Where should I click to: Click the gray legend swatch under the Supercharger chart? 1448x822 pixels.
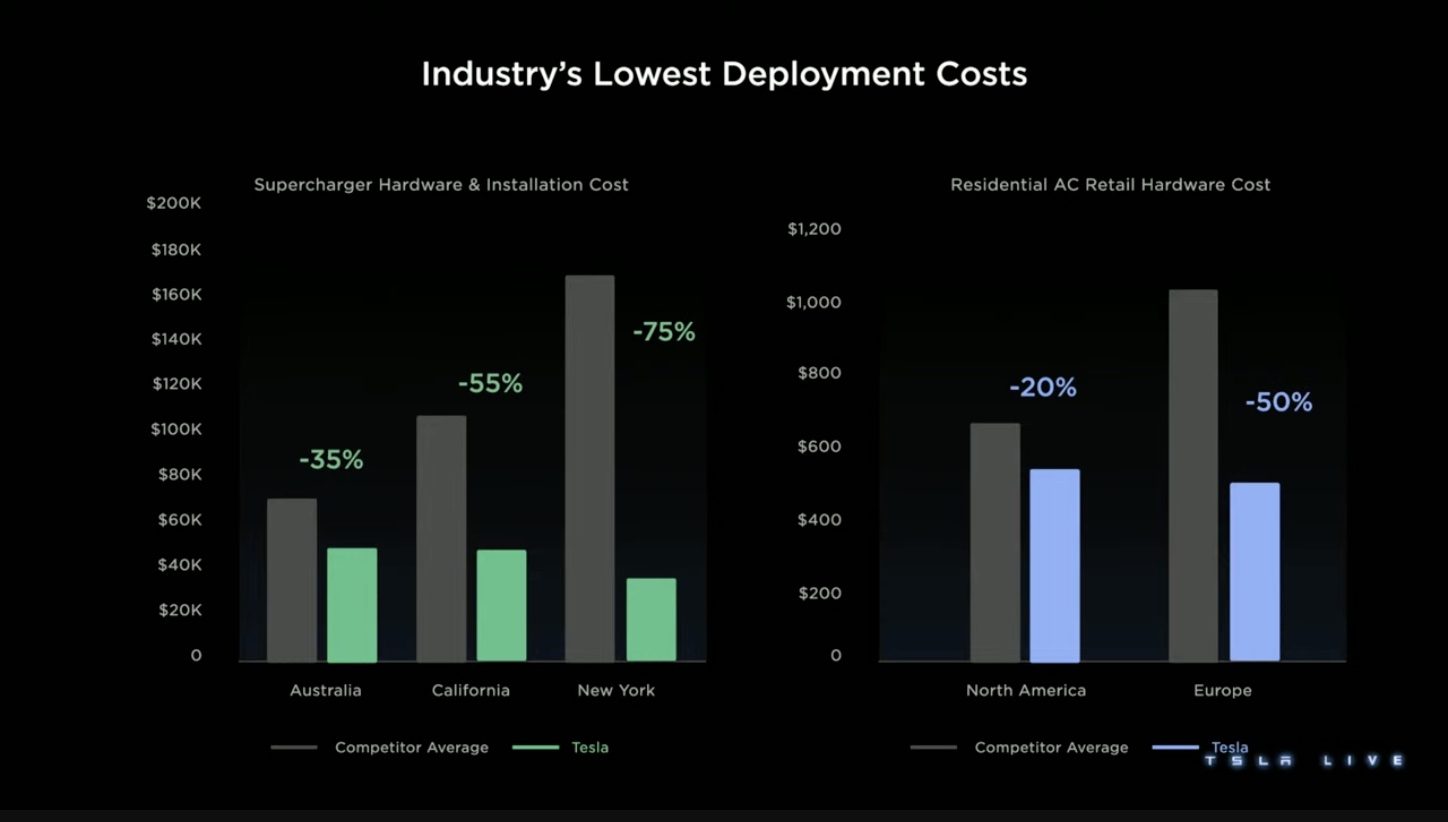pyautogui.click(x=294, y=747)
